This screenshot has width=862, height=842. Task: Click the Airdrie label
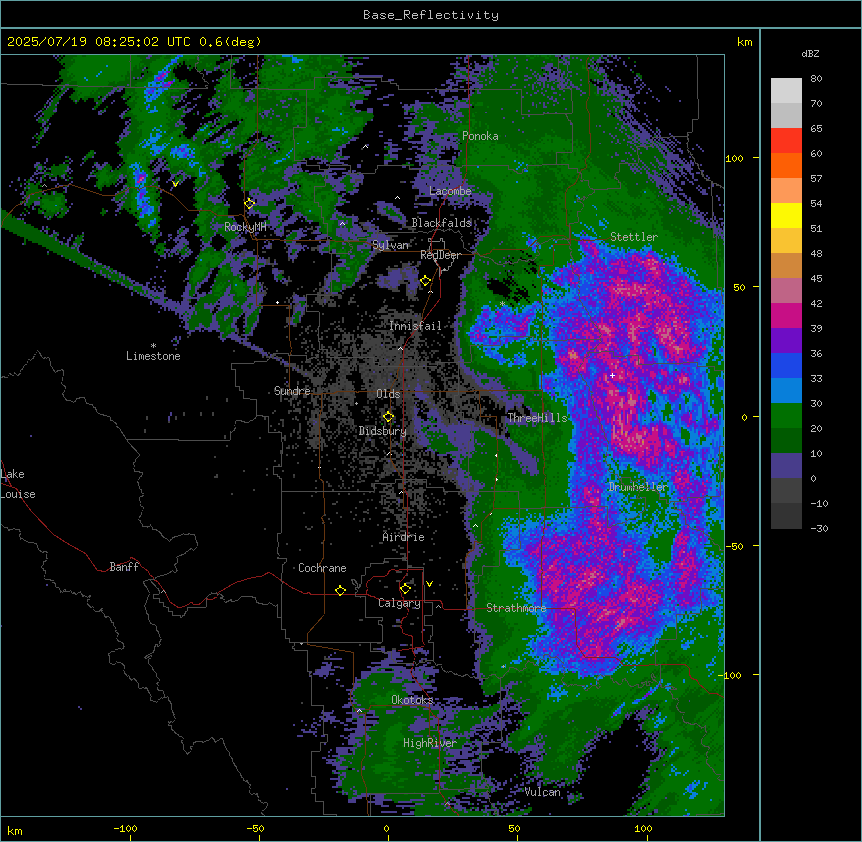pos(403,537)
